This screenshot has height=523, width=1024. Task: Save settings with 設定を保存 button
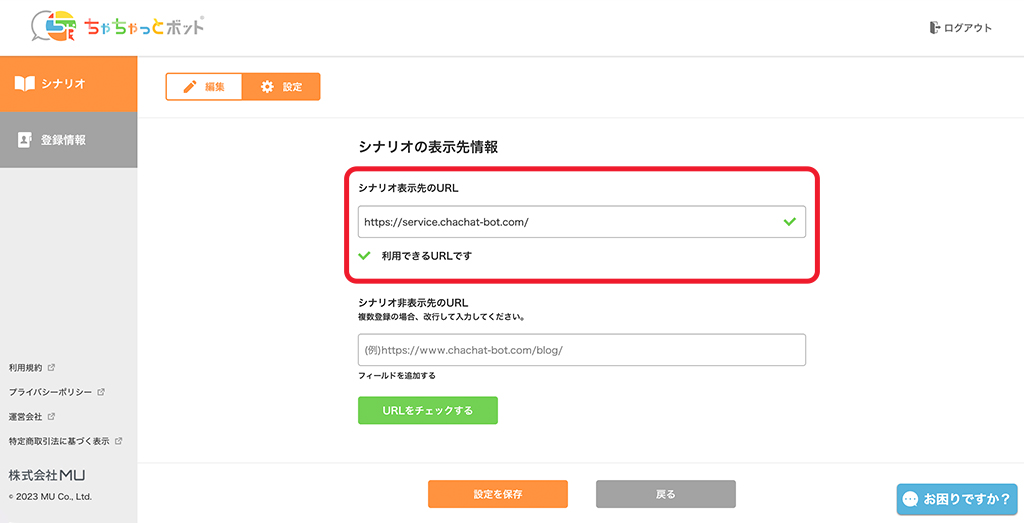tap(497, 494)
